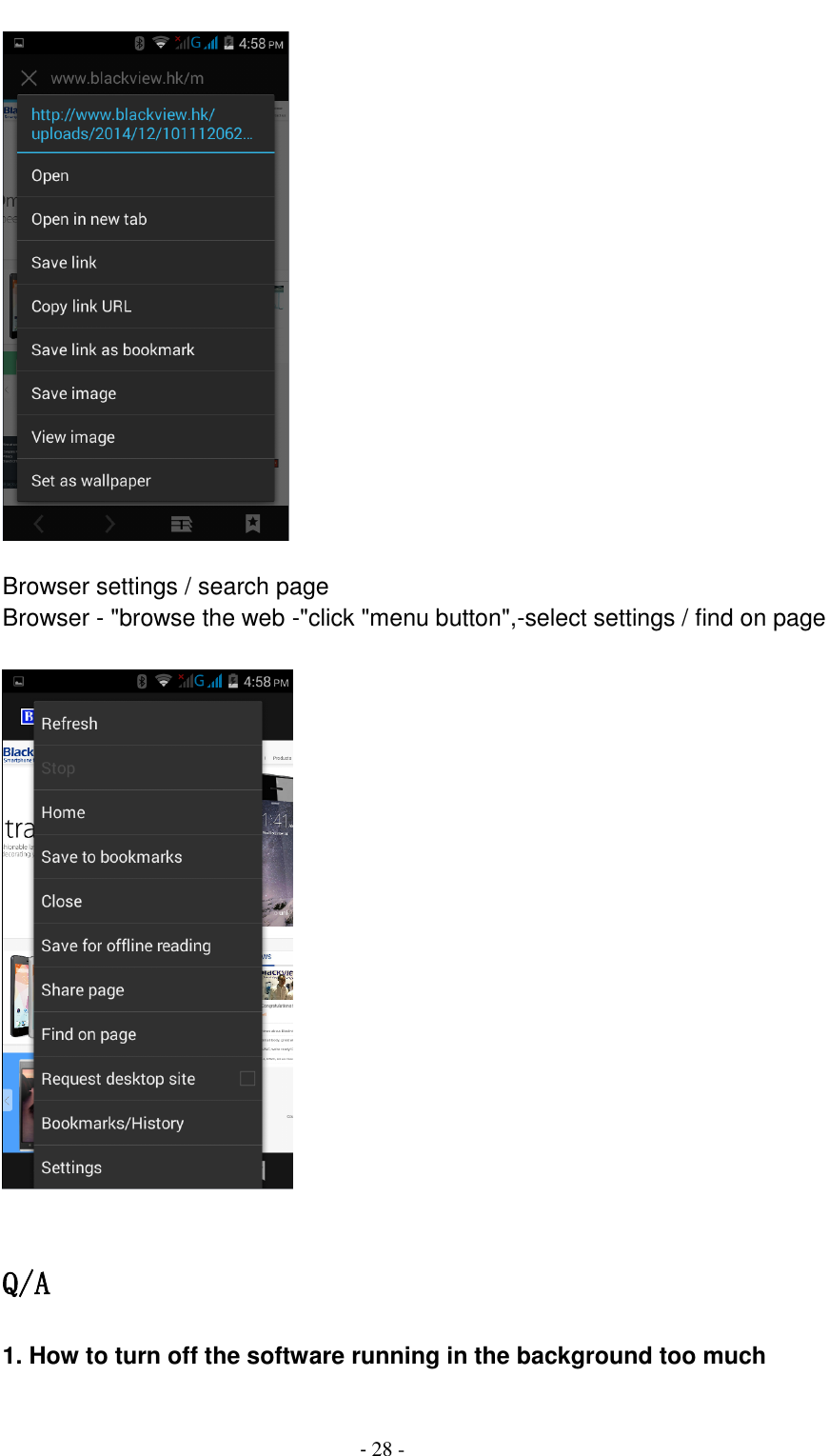The height and width of the screenshot is (1456, 829).
Task: Open the tab switcher icon
Action: pyautogui.click(x=181, y=523)
